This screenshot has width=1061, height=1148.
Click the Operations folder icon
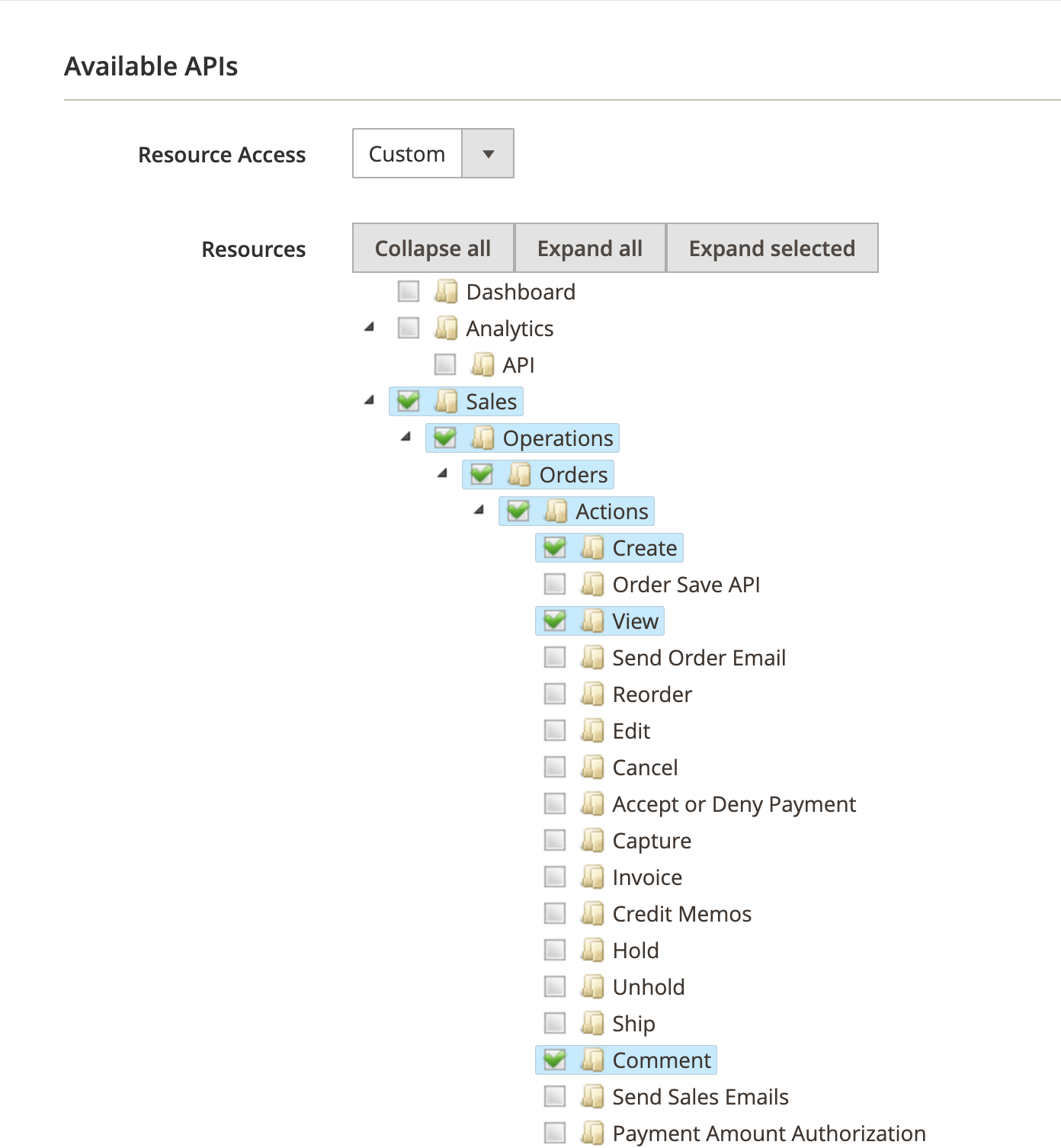(482, 438)
